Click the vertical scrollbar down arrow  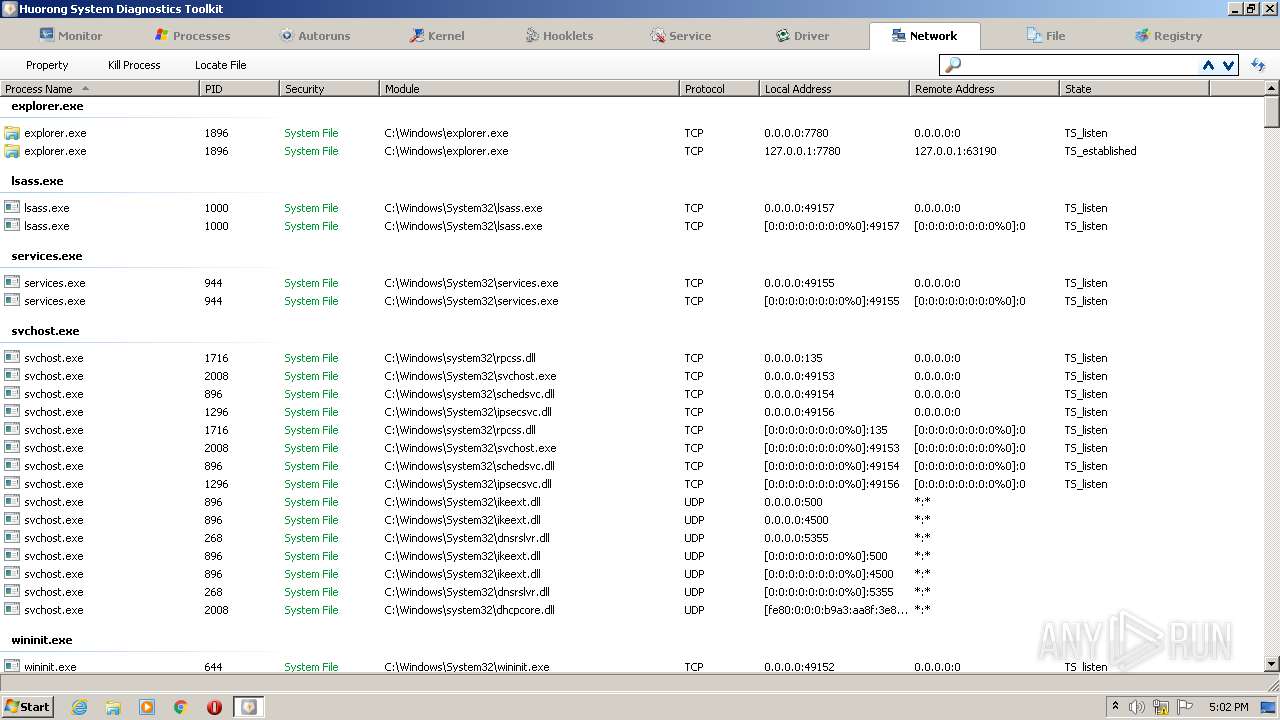[1271, 664]
